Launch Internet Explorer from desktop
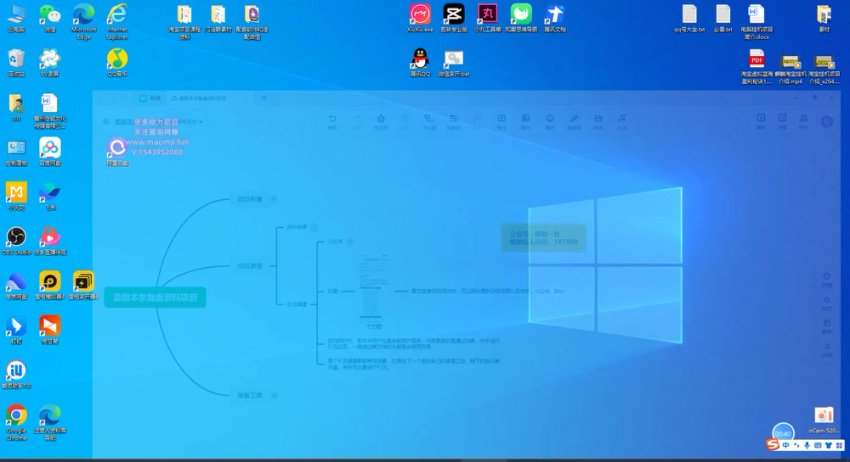 click(x=118, y=14)
